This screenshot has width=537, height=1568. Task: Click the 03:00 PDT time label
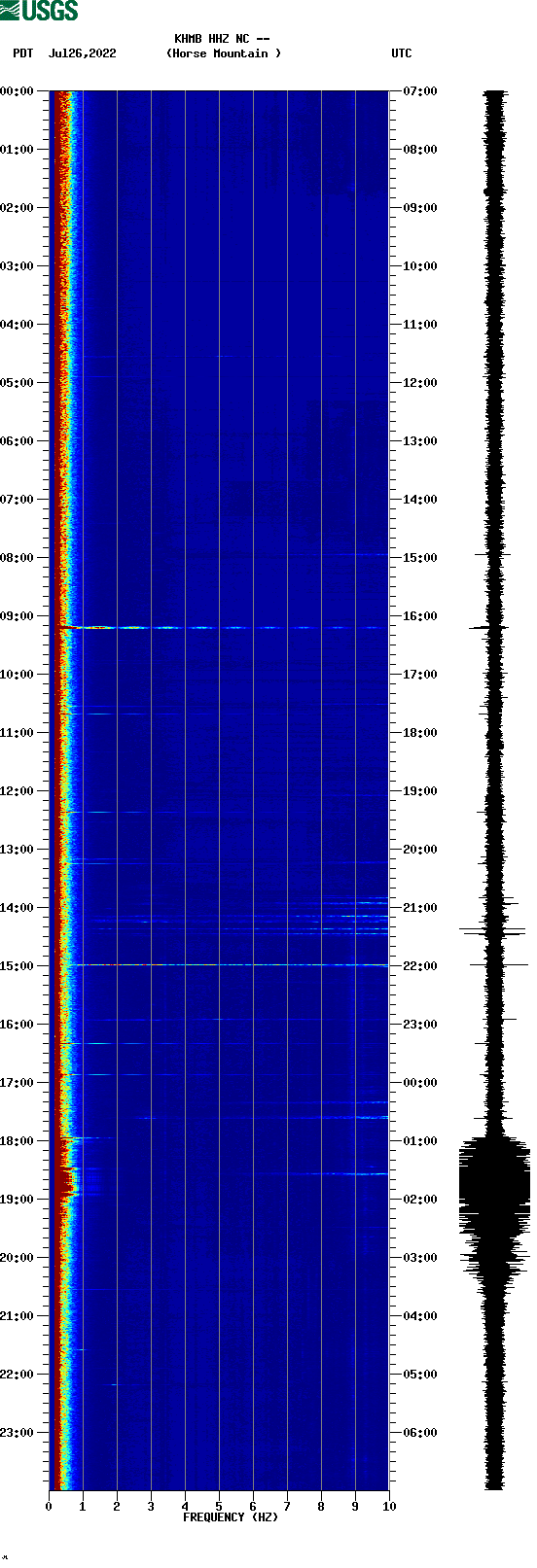[x=17, y=266]
